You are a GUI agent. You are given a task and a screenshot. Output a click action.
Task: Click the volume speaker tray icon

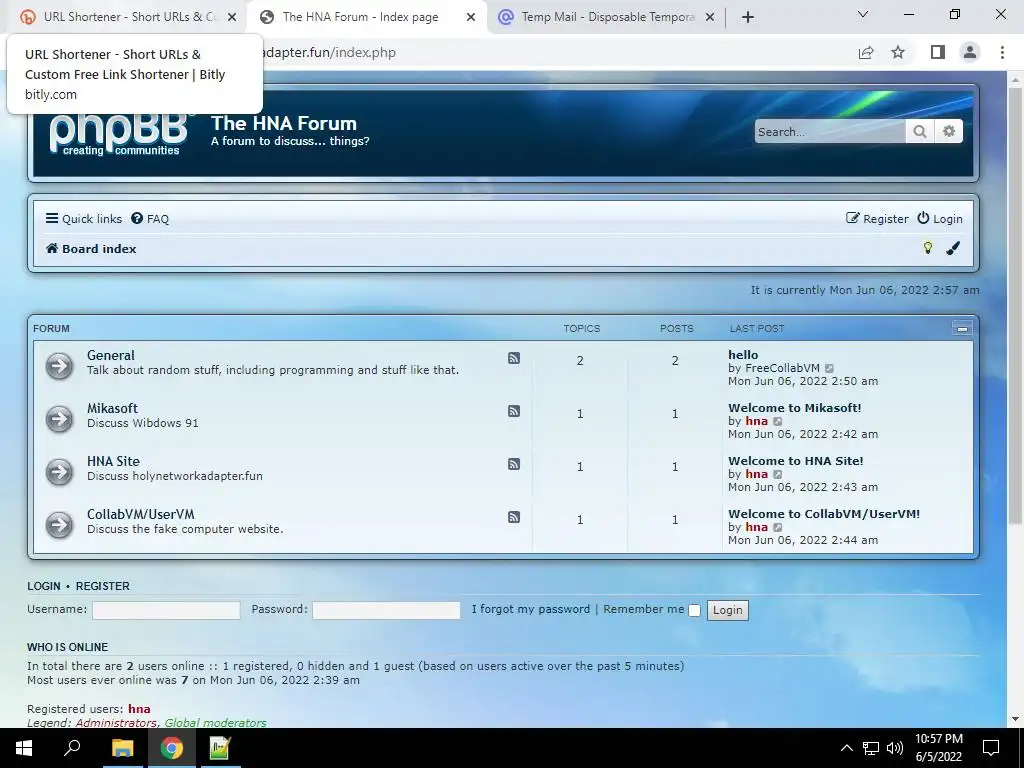click(x=895, y=748)
